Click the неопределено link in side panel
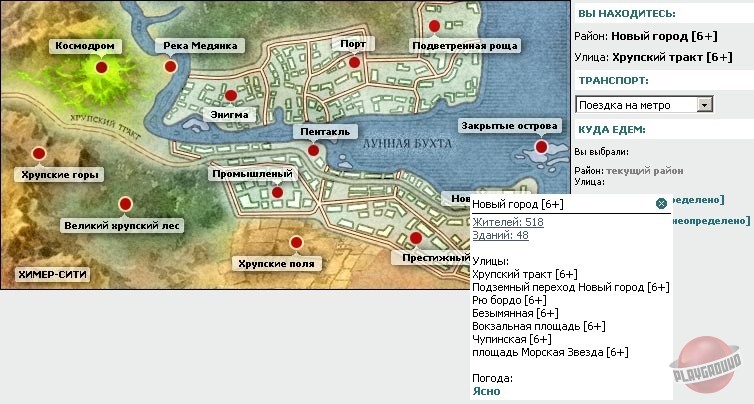 point(712,220)
